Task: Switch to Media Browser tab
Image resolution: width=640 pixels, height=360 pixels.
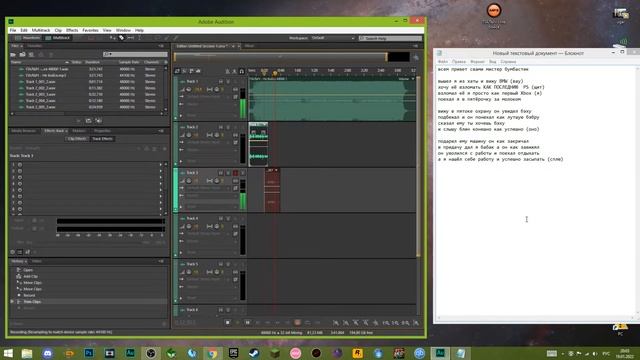Action: tap(24, 131)
